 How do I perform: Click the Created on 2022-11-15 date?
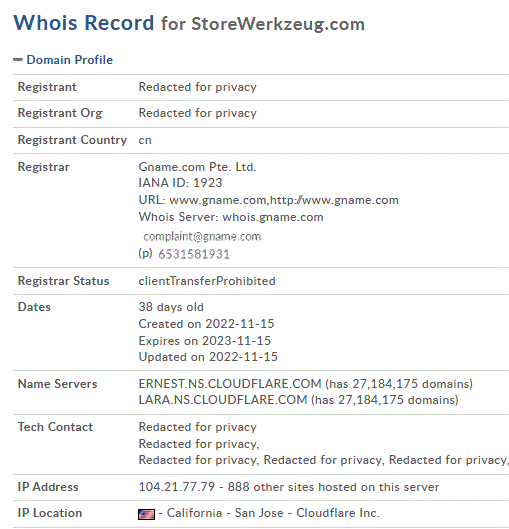coord(206,324)
